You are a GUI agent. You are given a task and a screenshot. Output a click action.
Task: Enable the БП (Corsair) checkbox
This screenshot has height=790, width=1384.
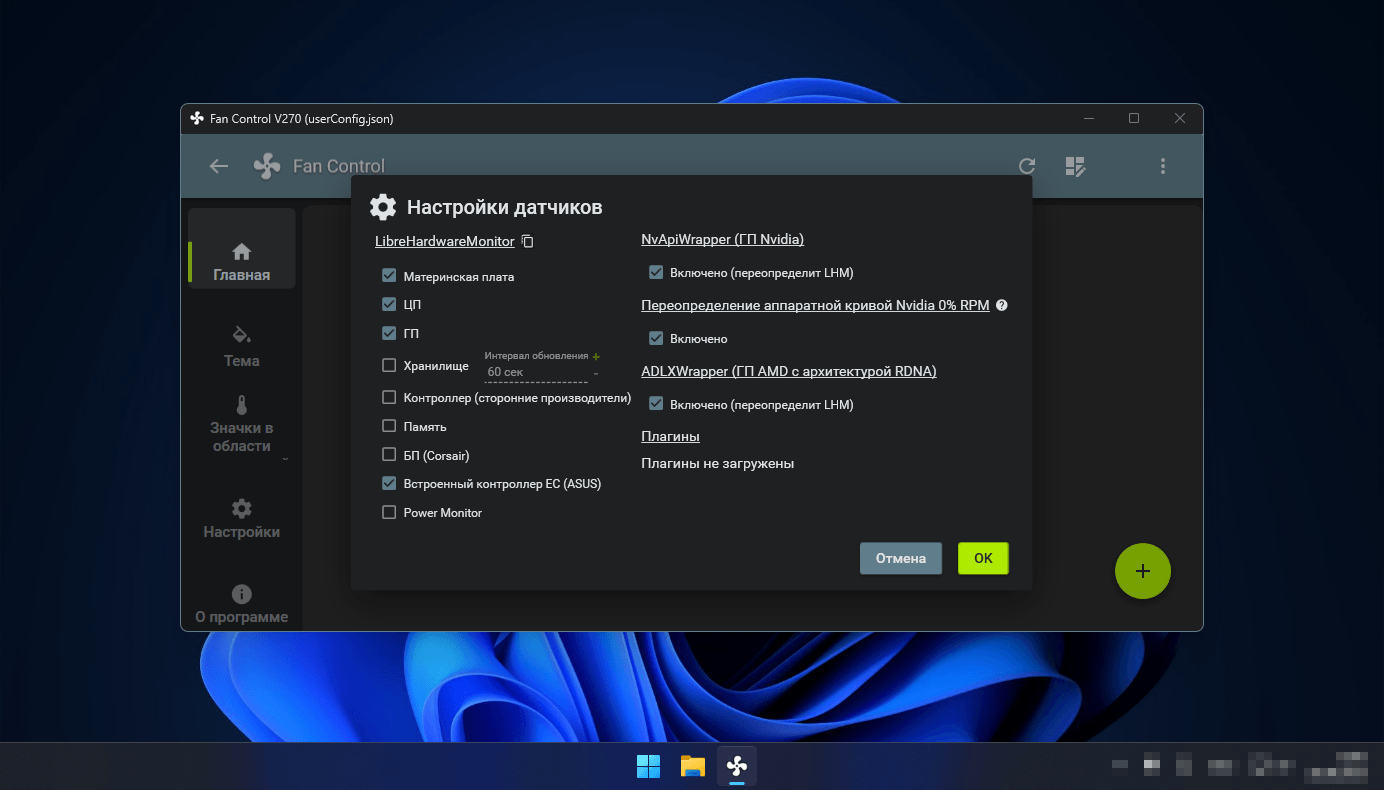click(x=389, y=455)
